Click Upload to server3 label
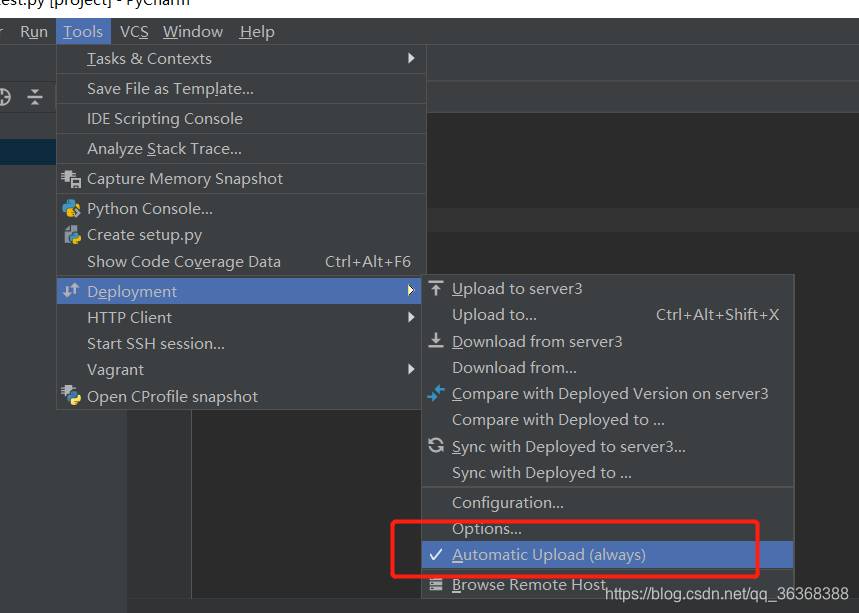Screen dimensions: 859x613 517,289
